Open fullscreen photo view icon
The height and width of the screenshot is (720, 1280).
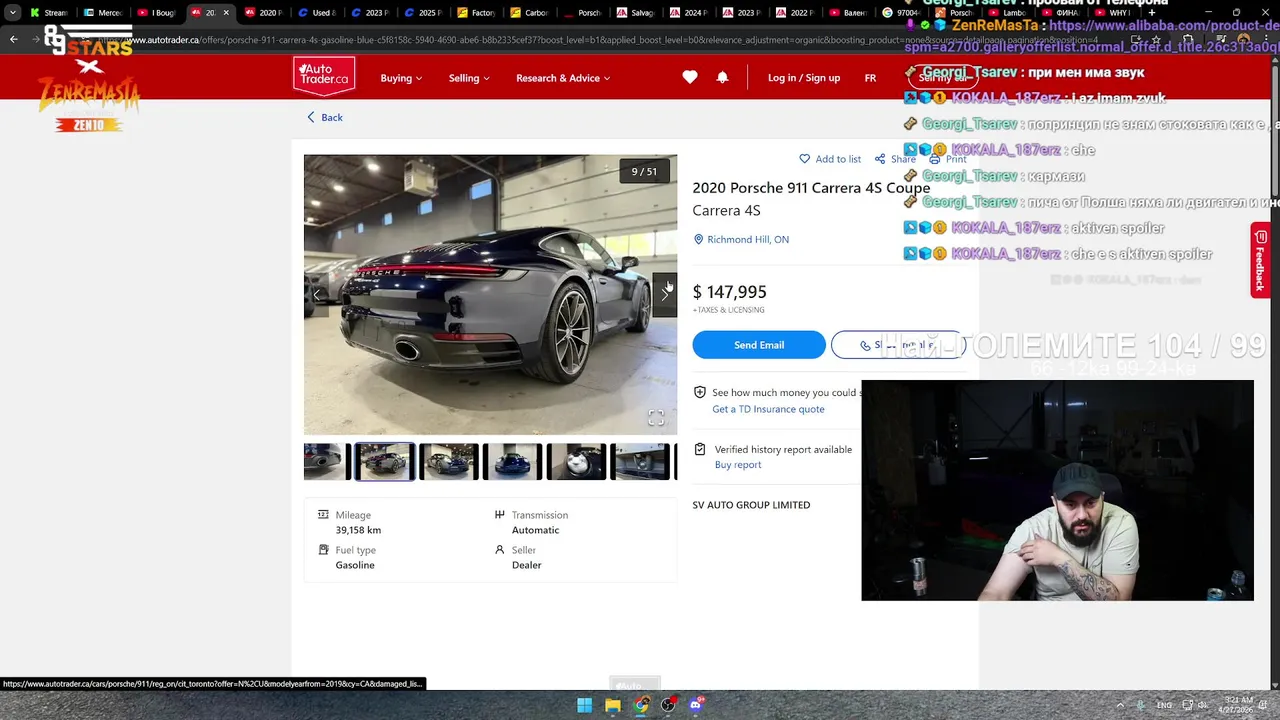point(656,418)
